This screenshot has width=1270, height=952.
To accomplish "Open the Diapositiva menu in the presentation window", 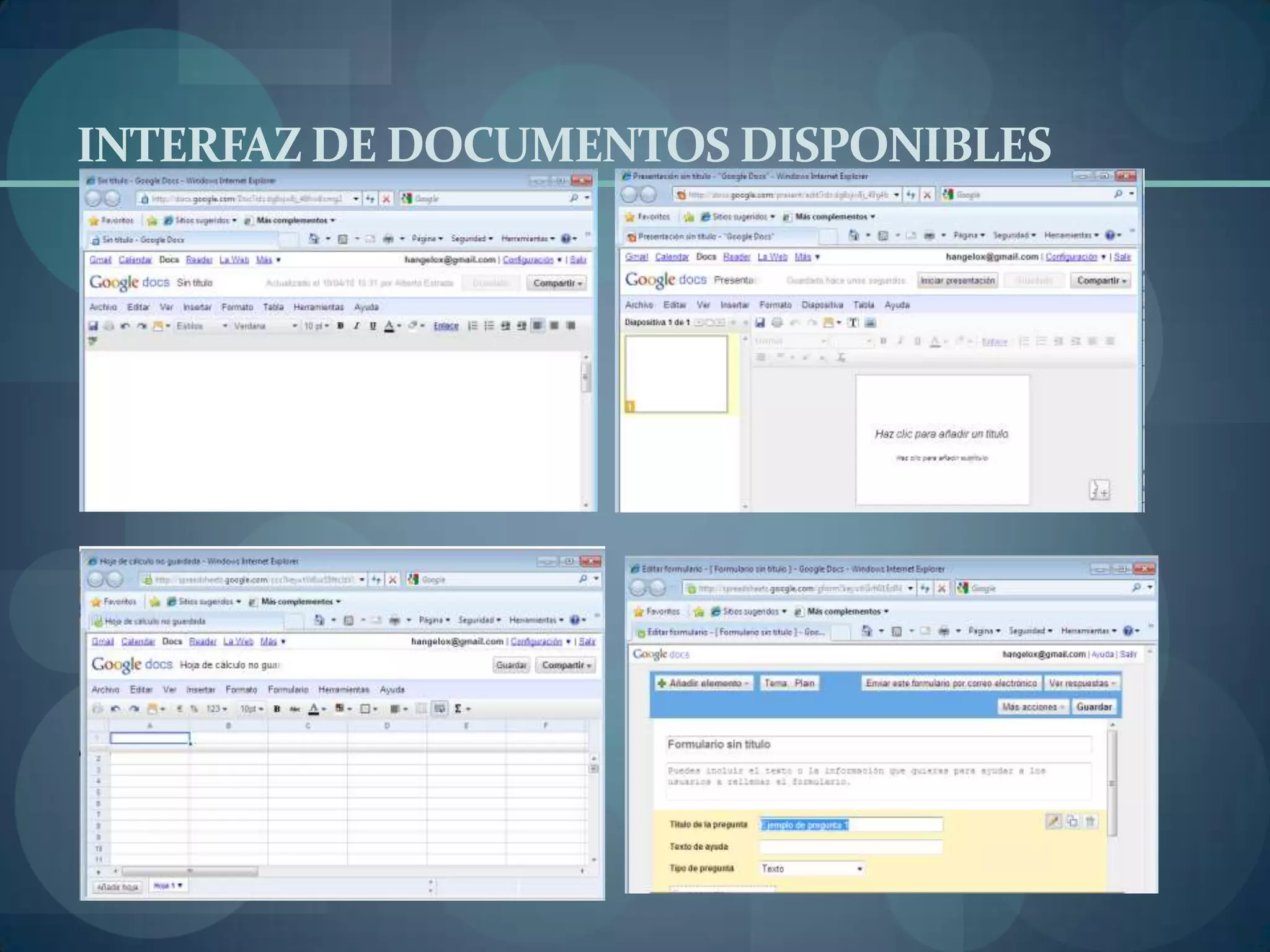I will coord(822,305).
